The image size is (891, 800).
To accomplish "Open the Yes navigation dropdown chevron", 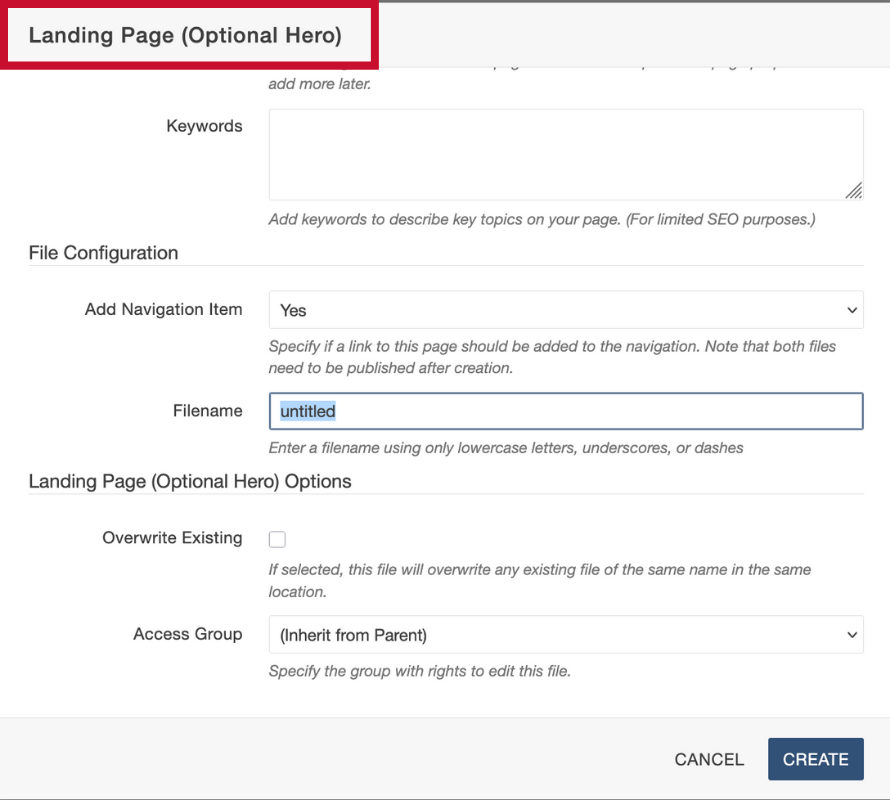I will [851, 310].
